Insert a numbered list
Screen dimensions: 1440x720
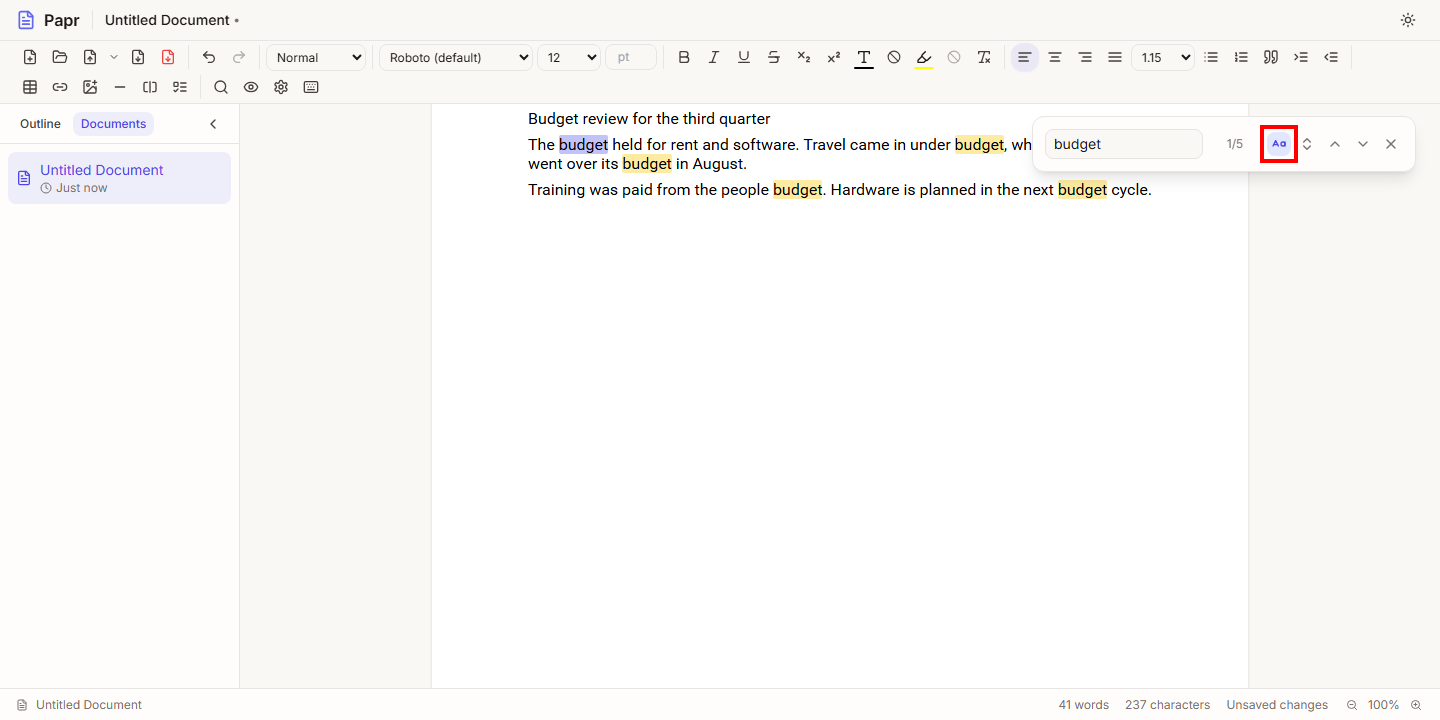[x=1241, y=57]
